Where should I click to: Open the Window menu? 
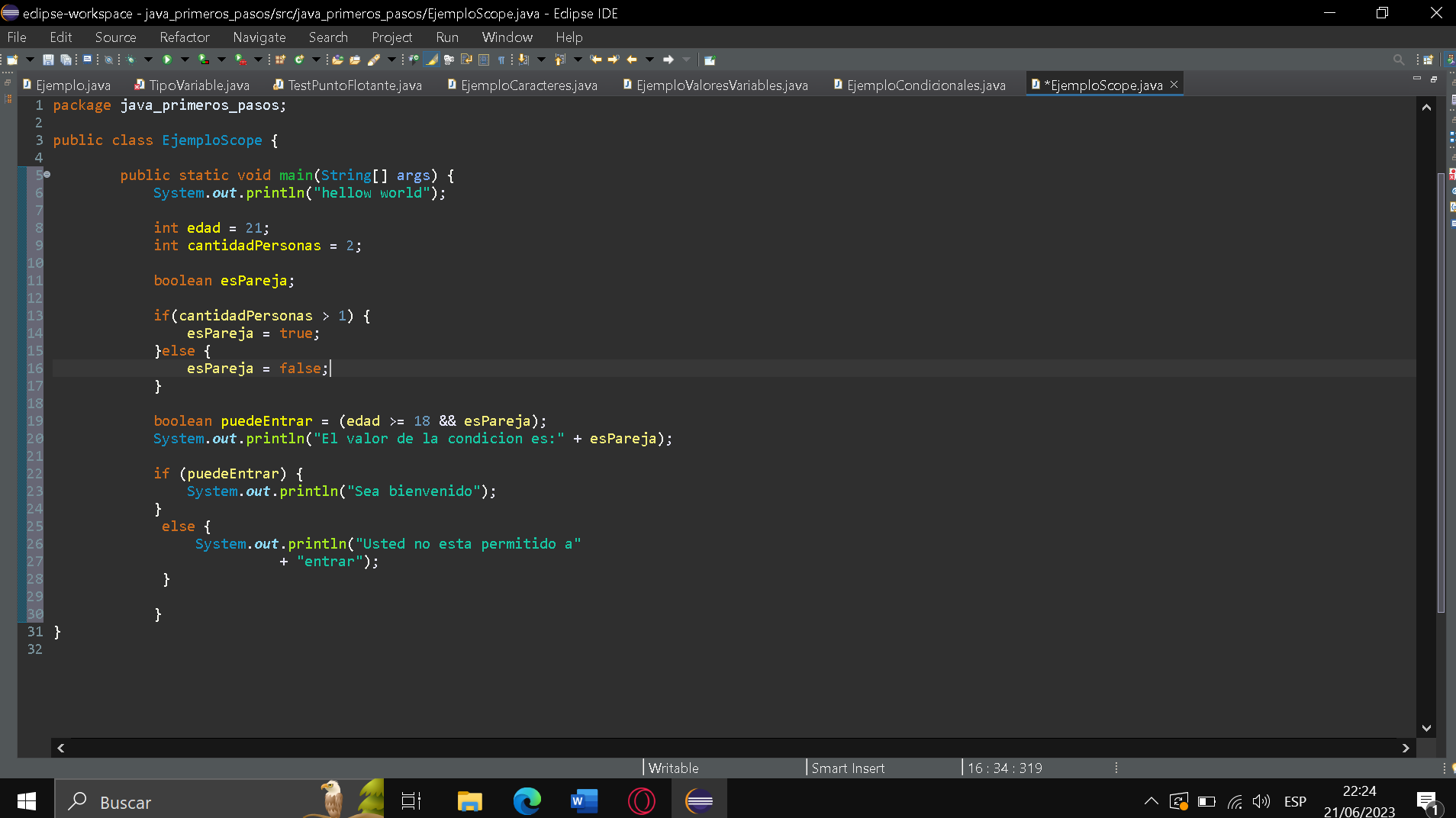(507, 37)
